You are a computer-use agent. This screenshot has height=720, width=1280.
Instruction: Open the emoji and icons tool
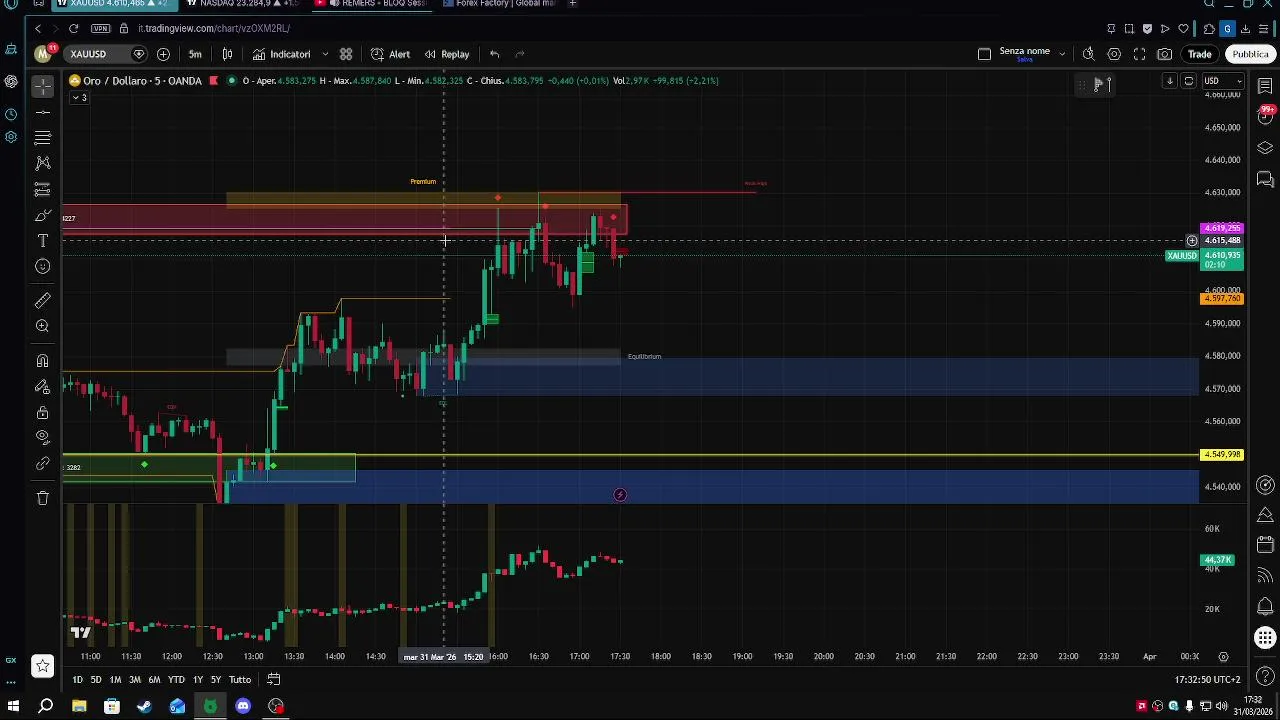pyautogui.click(x=42, y=266)
